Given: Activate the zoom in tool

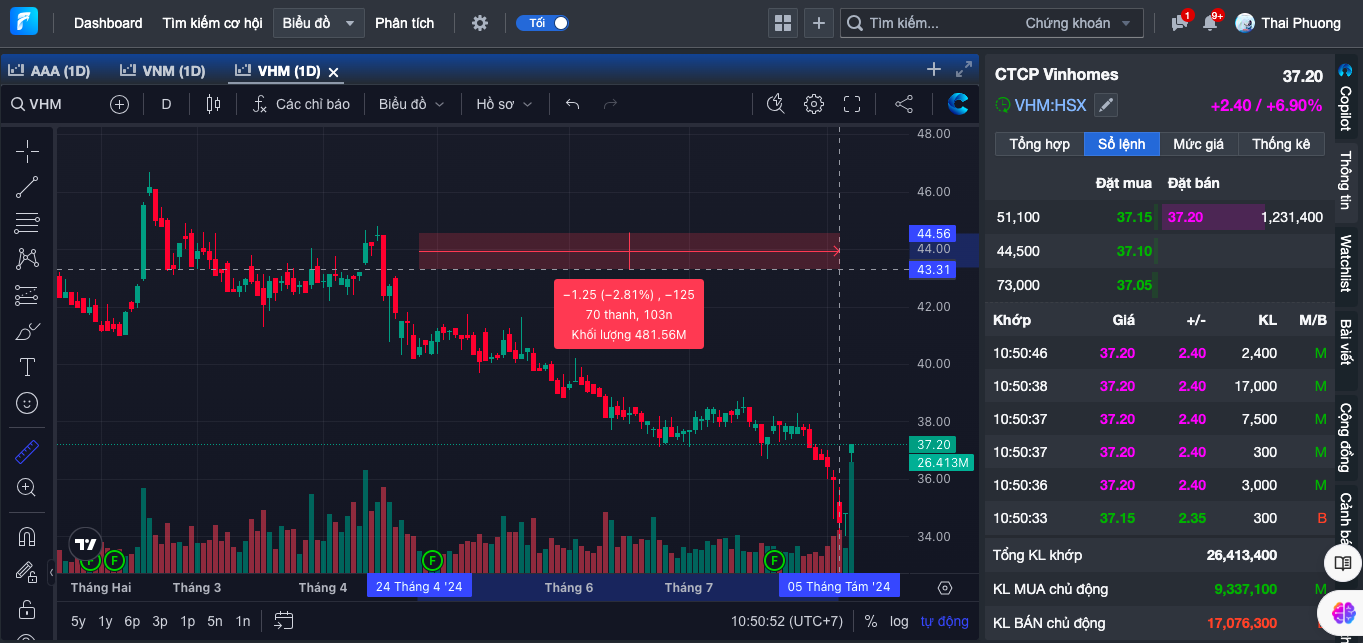Looking at the screenshot, I should point(27,488).
